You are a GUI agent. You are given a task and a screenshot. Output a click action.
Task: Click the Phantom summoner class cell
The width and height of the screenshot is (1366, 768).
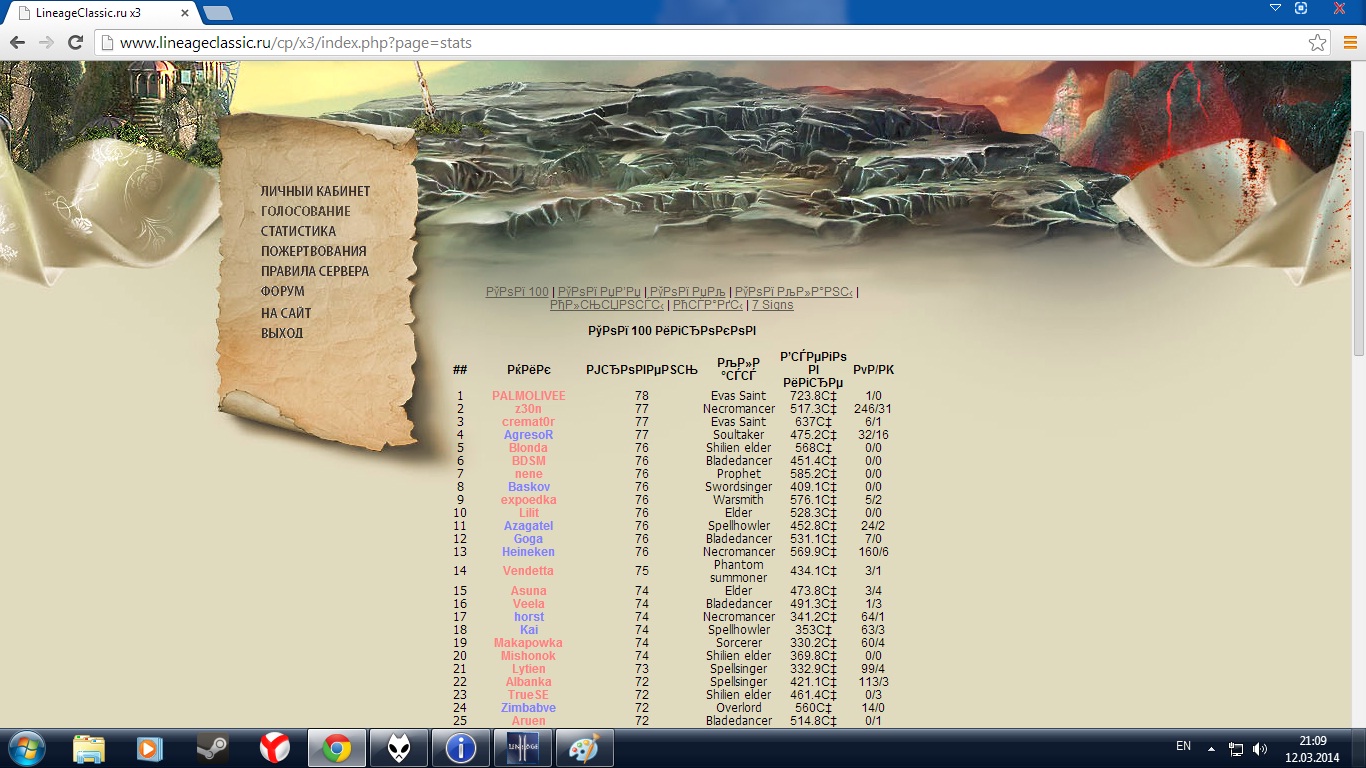739,571
